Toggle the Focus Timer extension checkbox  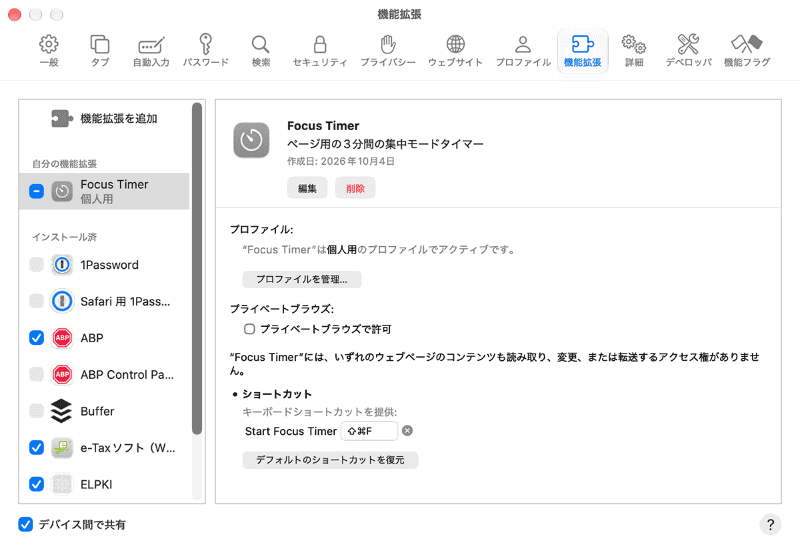coord(36,191)
